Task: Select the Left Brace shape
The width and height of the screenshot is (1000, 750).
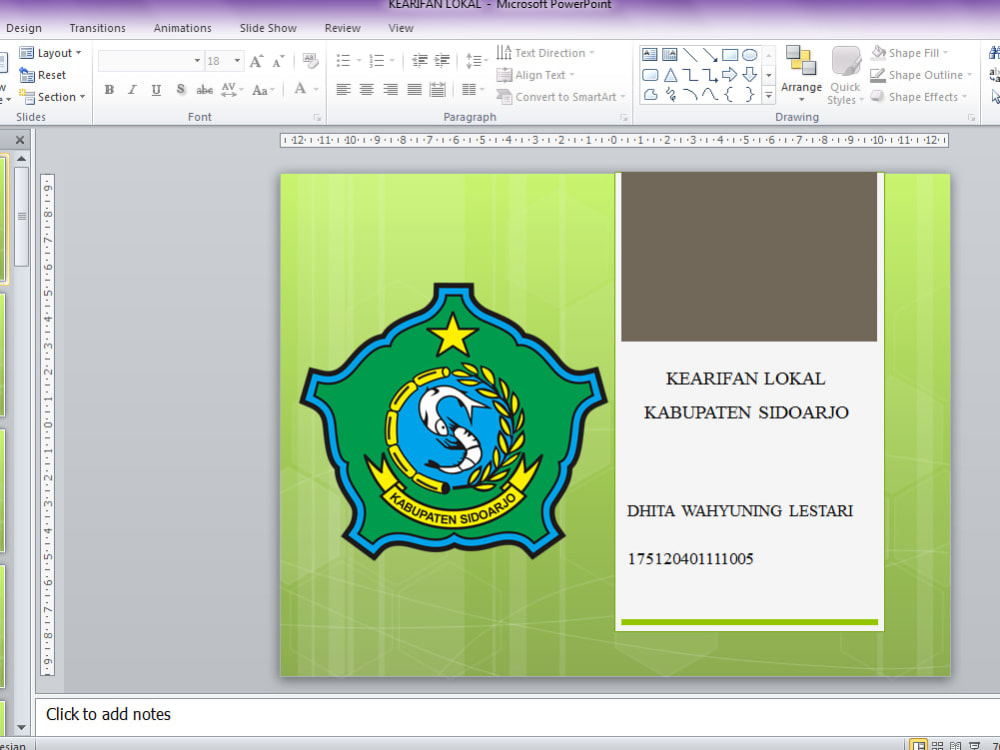Action: tap(730, 95)
